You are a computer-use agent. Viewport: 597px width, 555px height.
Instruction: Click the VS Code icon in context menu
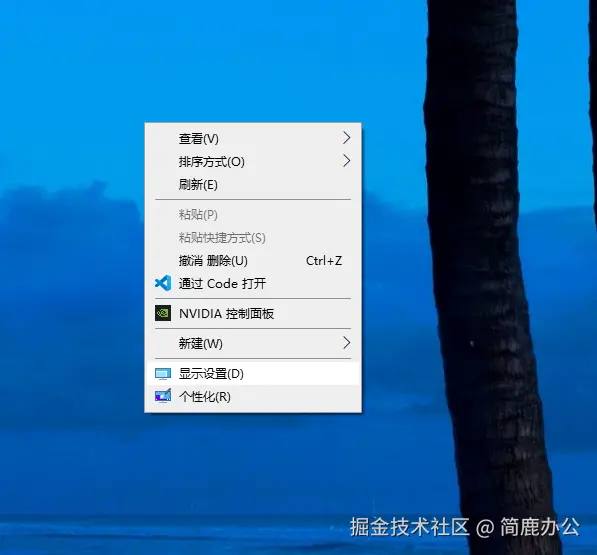pos(163,283)
